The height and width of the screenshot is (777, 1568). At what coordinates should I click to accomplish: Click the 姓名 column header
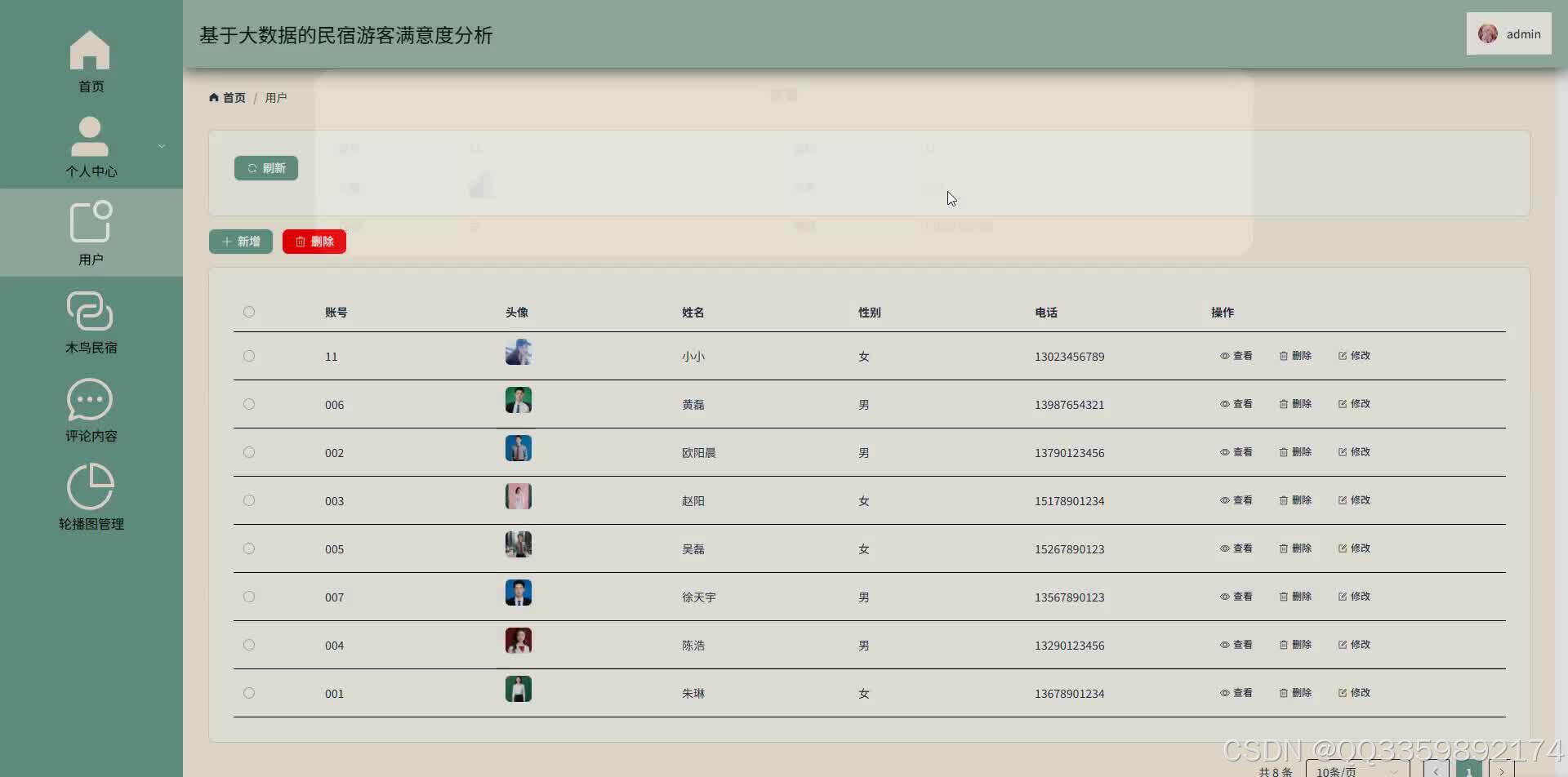coord(693,313)
